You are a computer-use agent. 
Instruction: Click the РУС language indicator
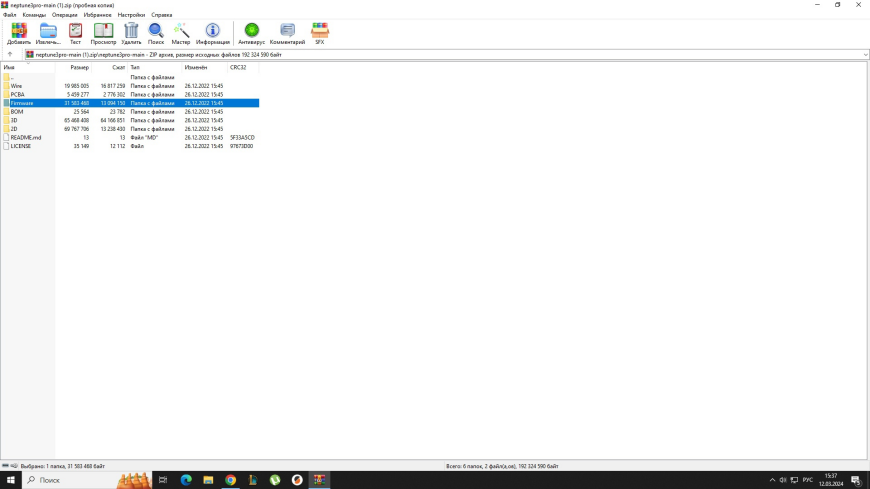tap(808, 480)
